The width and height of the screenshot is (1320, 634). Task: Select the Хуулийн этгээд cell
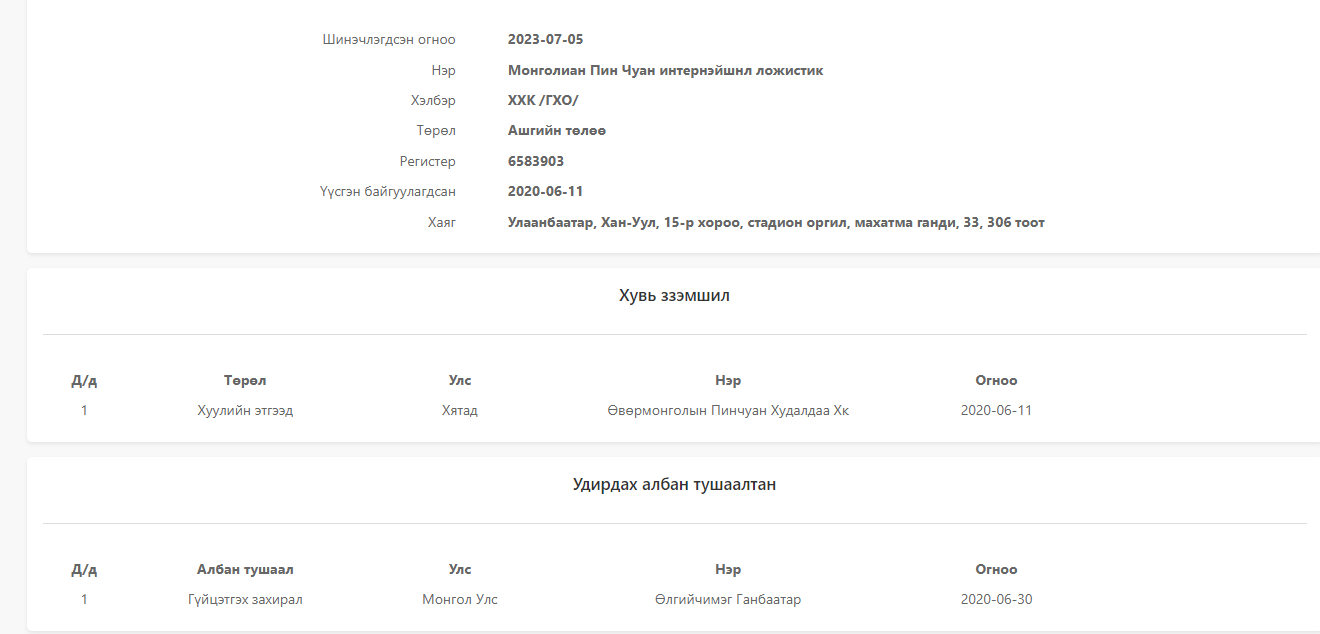click(245, 410)
